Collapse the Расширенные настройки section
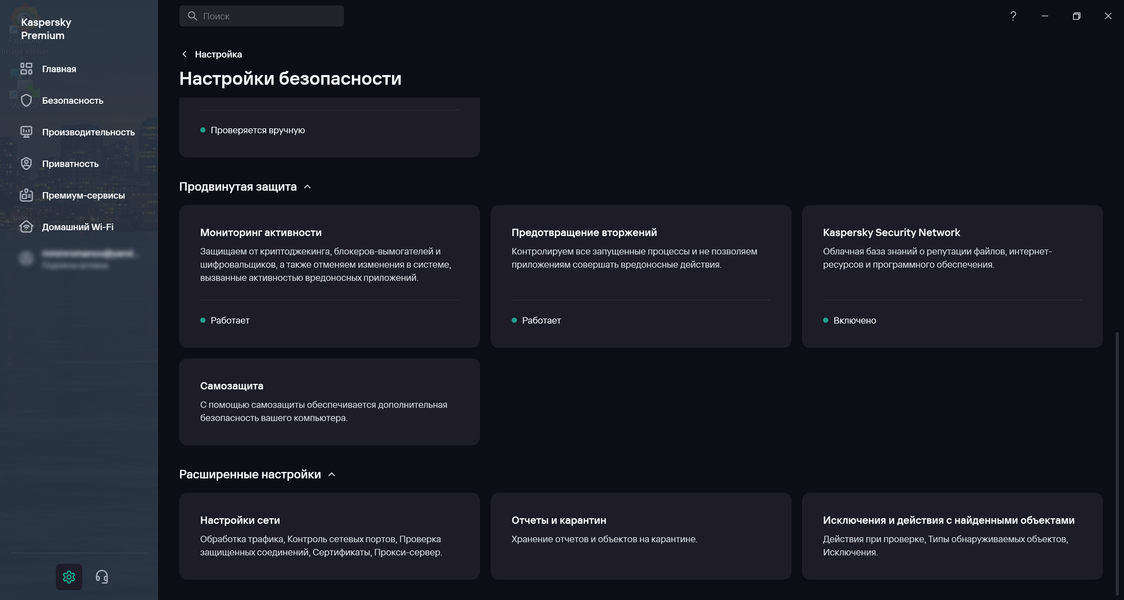Viewport: 1124px width, 600px height. pyautogui.click(x=332, y=475)
